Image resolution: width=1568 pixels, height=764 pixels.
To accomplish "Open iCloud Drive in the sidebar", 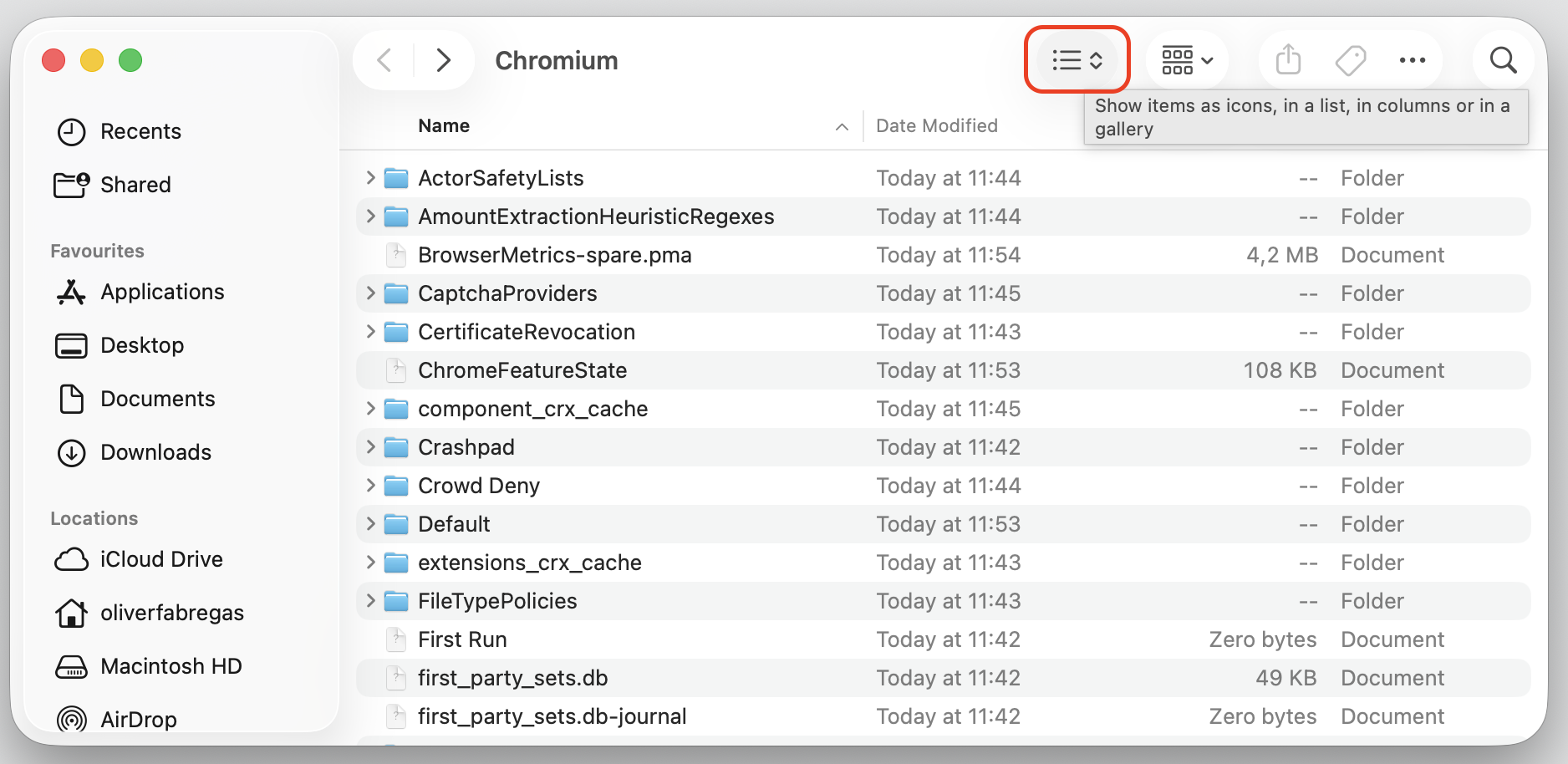I will (x=139, y=559).
